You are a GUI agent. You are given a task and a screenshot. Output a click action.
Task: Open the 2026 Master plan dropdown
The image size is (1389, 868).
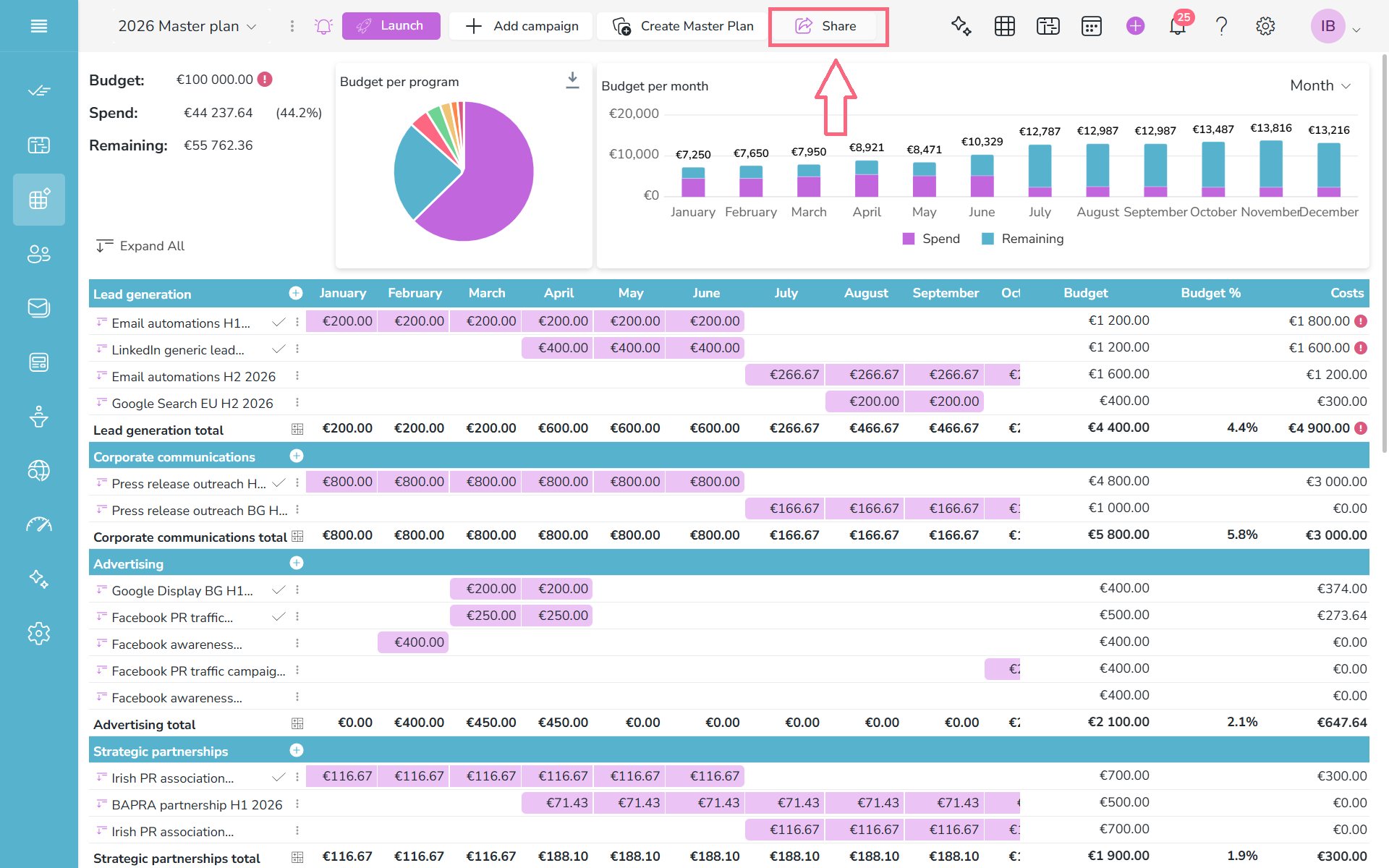(x=187, y=26)
